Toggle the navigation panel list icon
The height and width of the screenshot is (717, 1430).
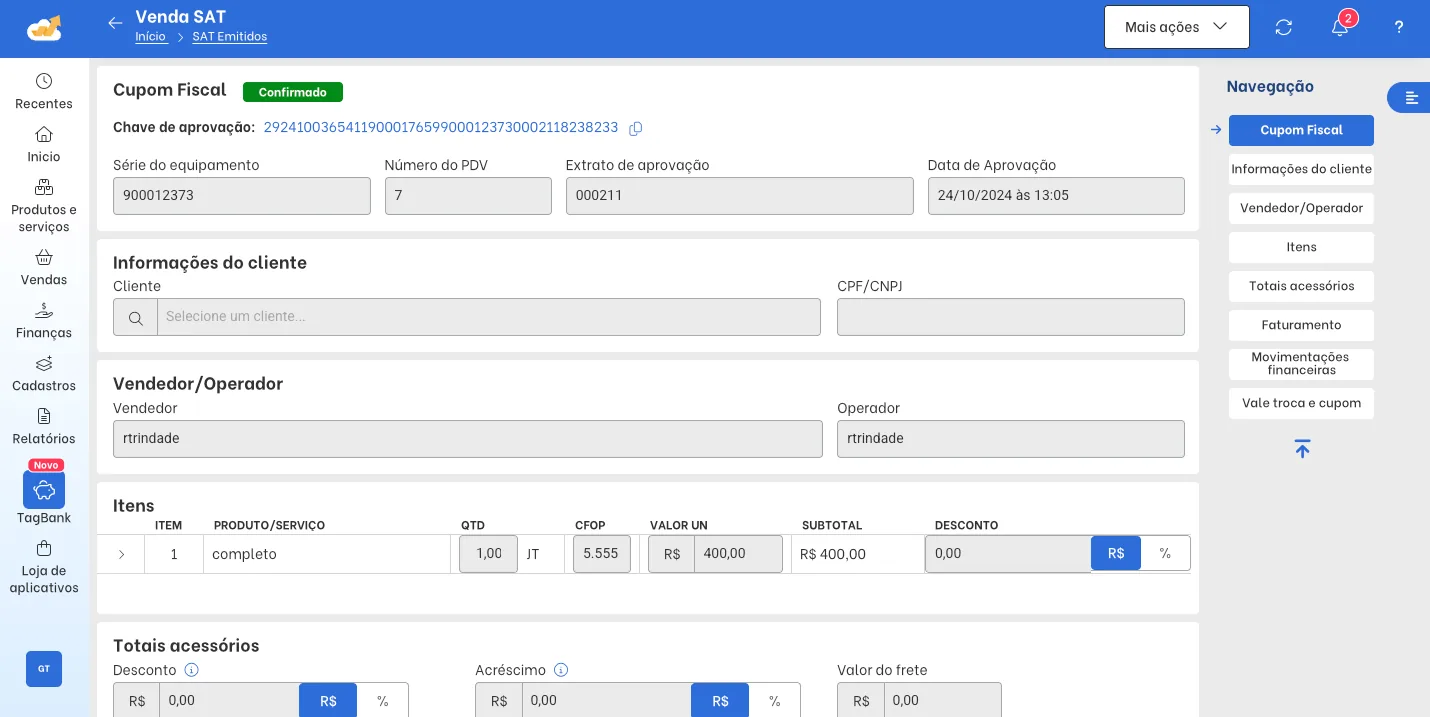tap(1411, 97)
